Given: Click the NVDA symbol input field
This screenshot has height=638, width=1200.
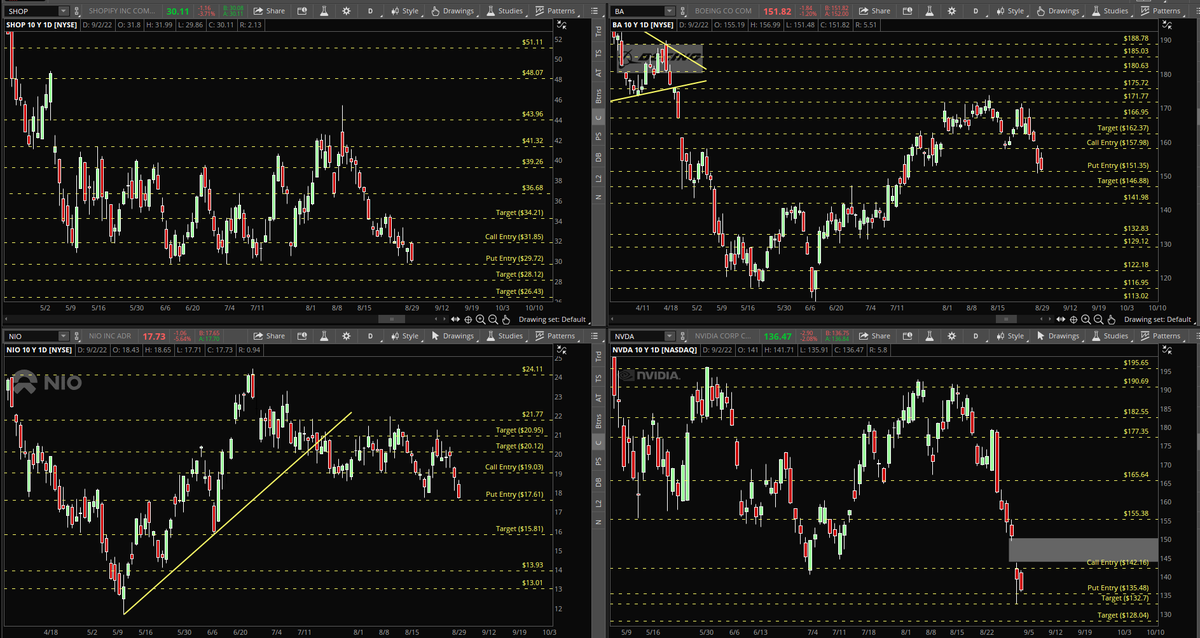Looking at the screenshot, I should [639, 336].
